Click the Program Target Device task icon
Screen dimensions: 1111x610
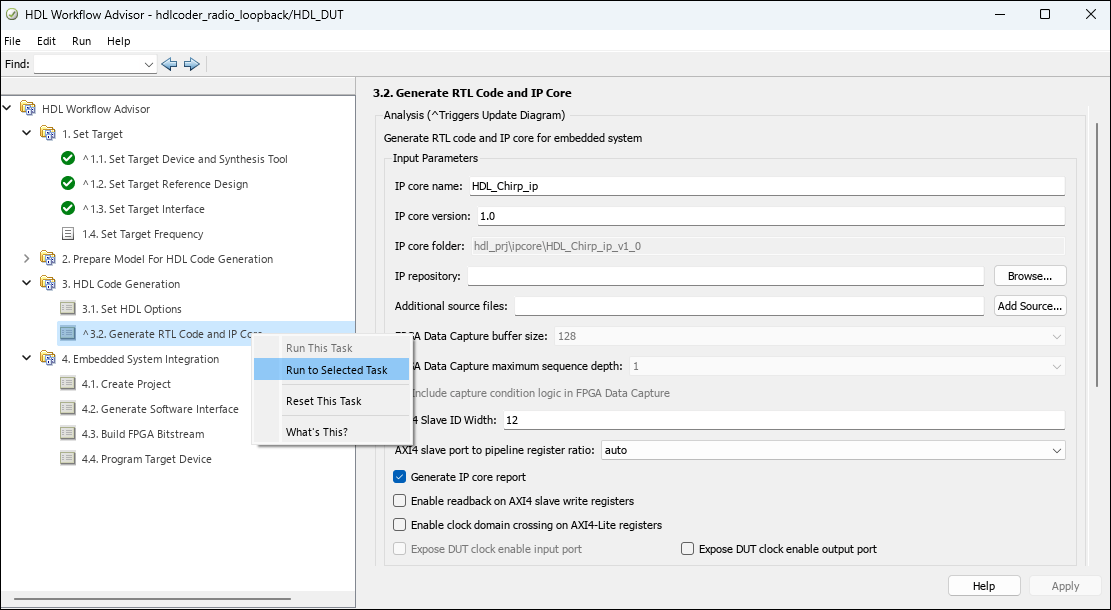click(x=68, y=459)
